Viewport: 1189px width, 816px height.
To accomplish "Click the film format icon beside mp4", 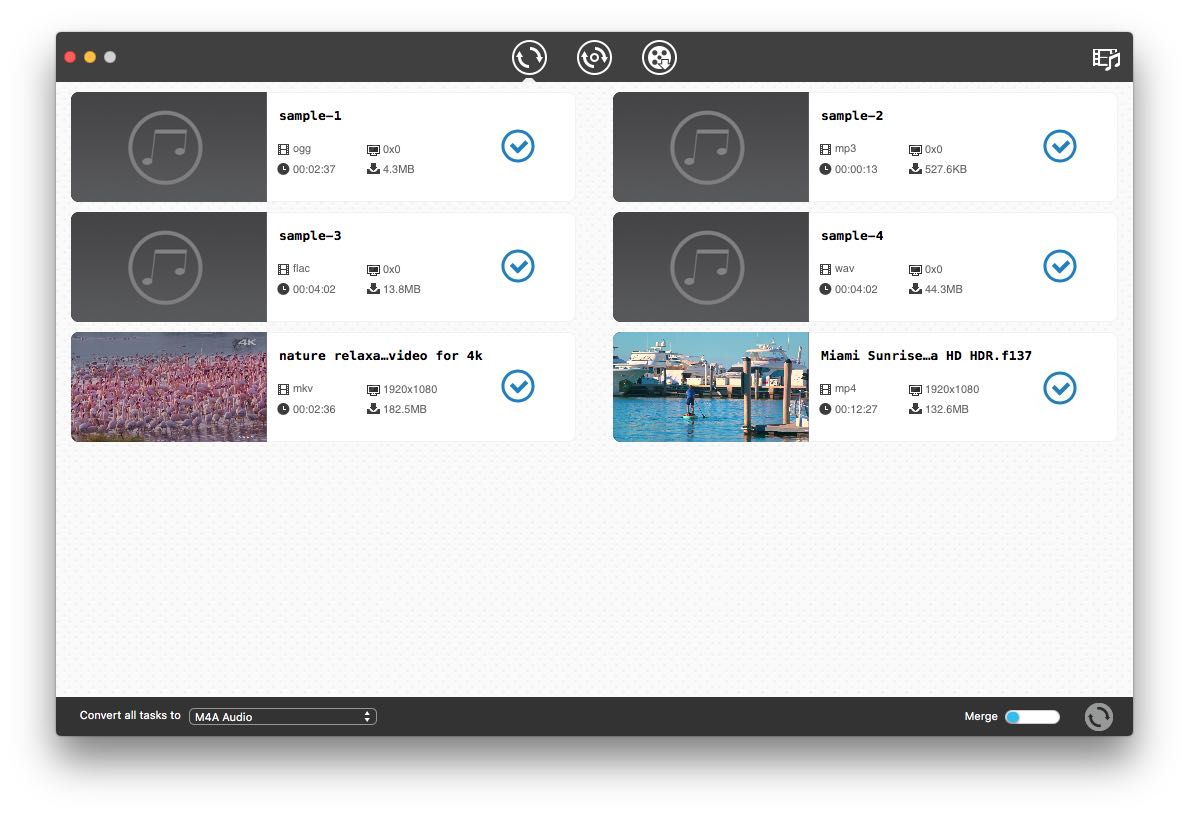I will 826,389.
